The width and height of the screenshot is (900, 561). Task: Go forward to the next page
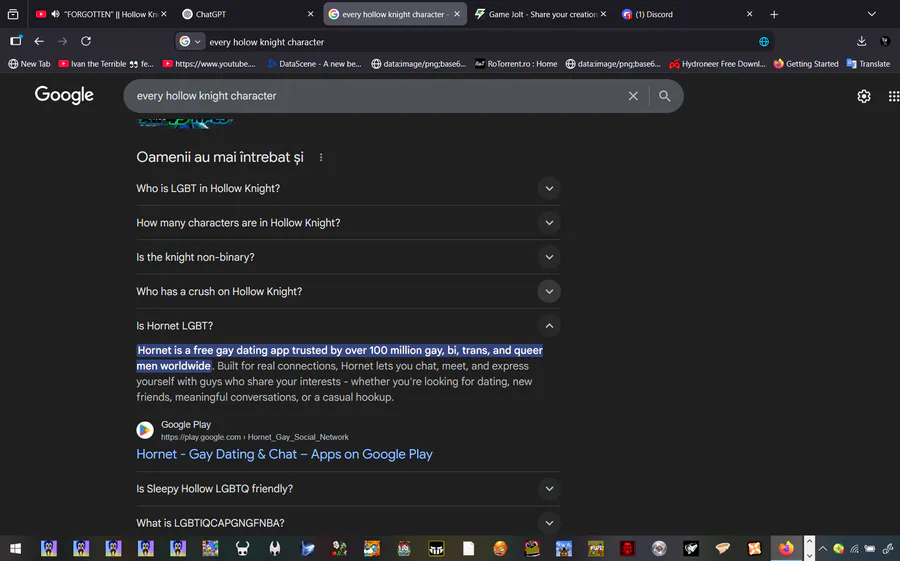point(62,41)
